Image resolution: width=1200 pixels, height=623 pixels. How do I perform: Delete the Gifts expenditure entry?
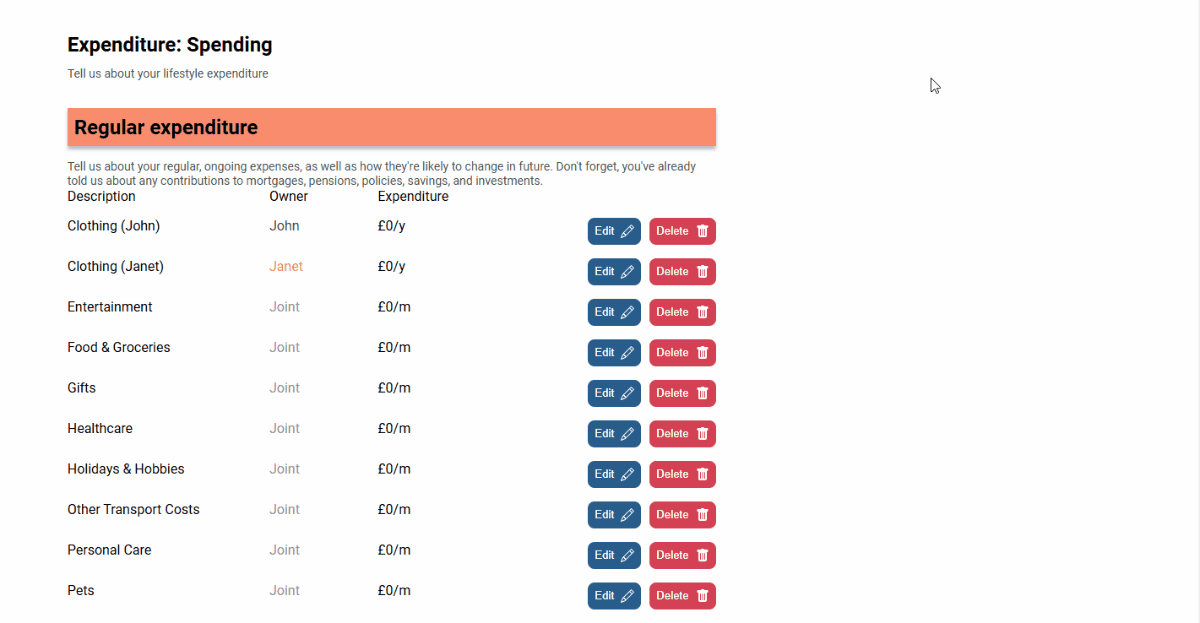coord(682,393)
